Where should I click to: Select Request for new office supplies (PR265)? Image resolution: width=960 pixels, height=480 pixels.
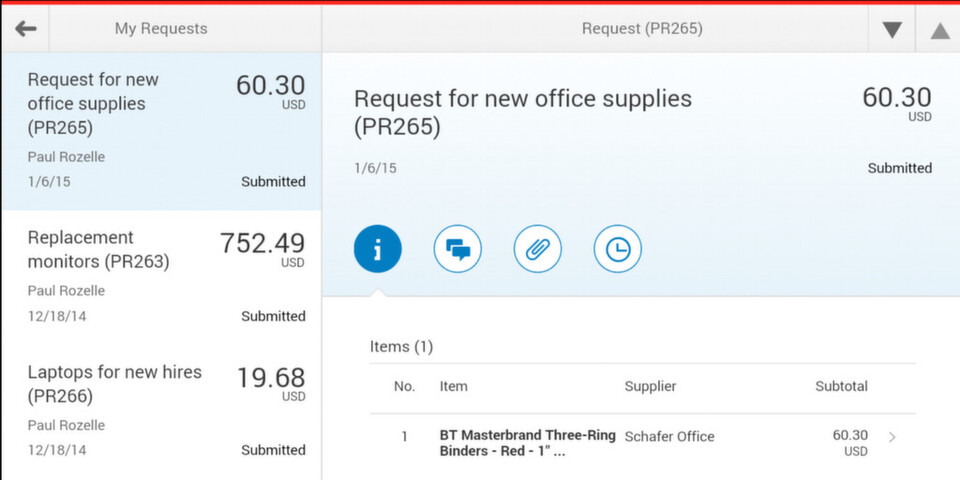coord(161,131)
